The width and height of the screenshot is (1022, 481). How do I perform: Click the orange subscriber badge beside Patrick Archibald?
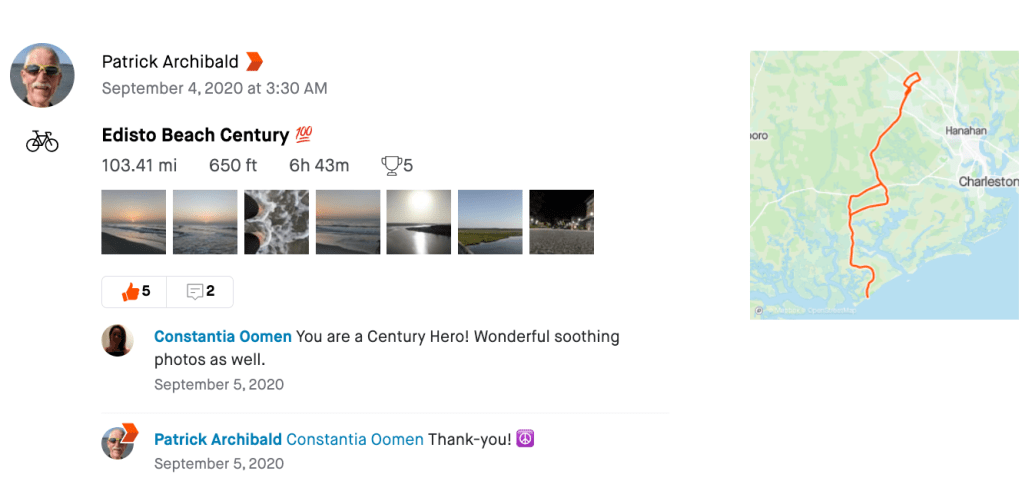pyautogui.click(x=254, y=62)
